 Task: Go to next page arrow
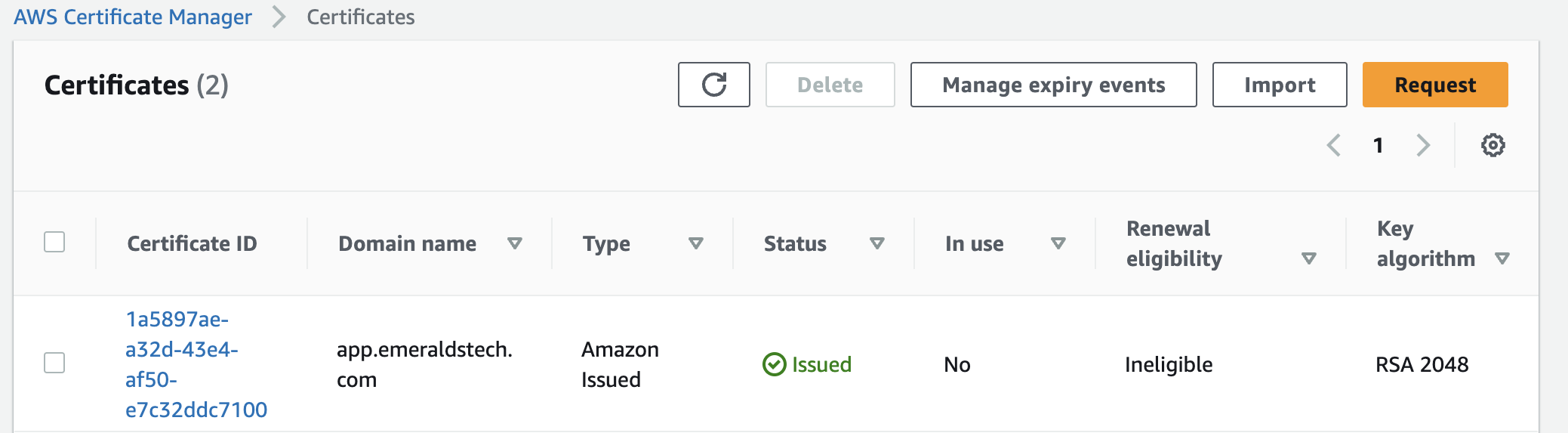(1423, 145)
